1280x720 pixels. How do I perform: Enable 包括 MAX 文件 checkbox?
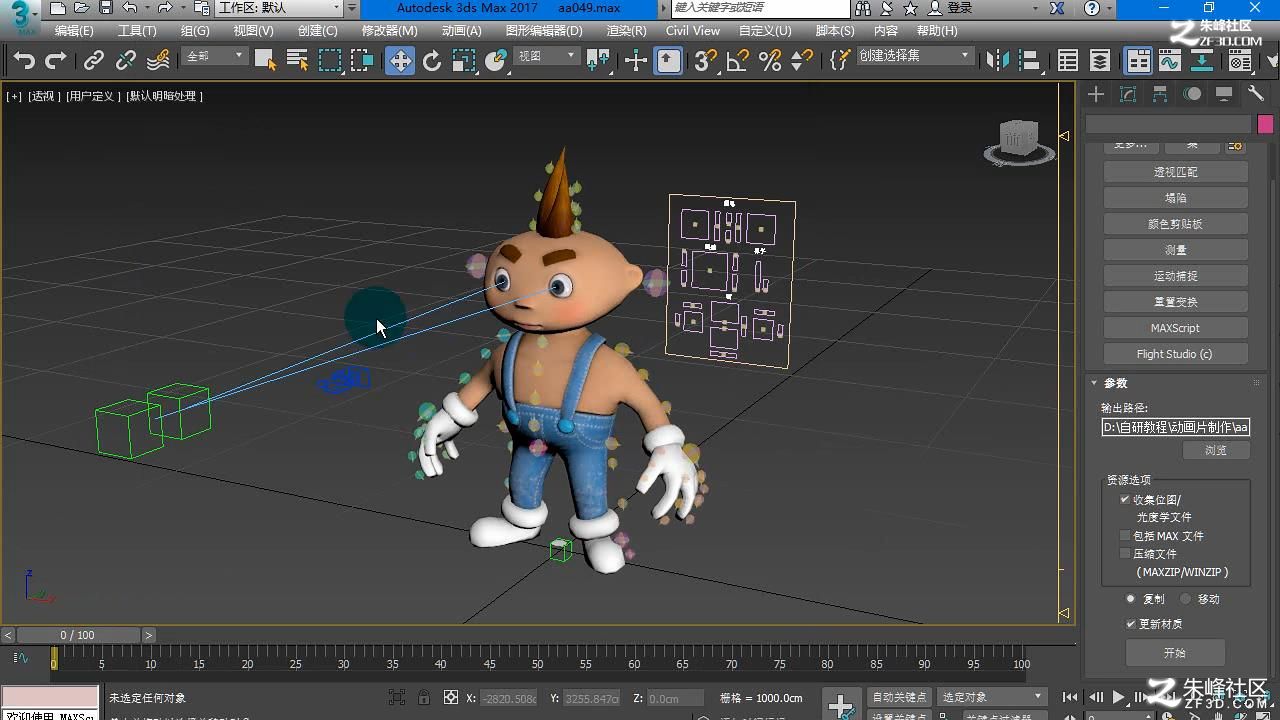coord(1125,535)
